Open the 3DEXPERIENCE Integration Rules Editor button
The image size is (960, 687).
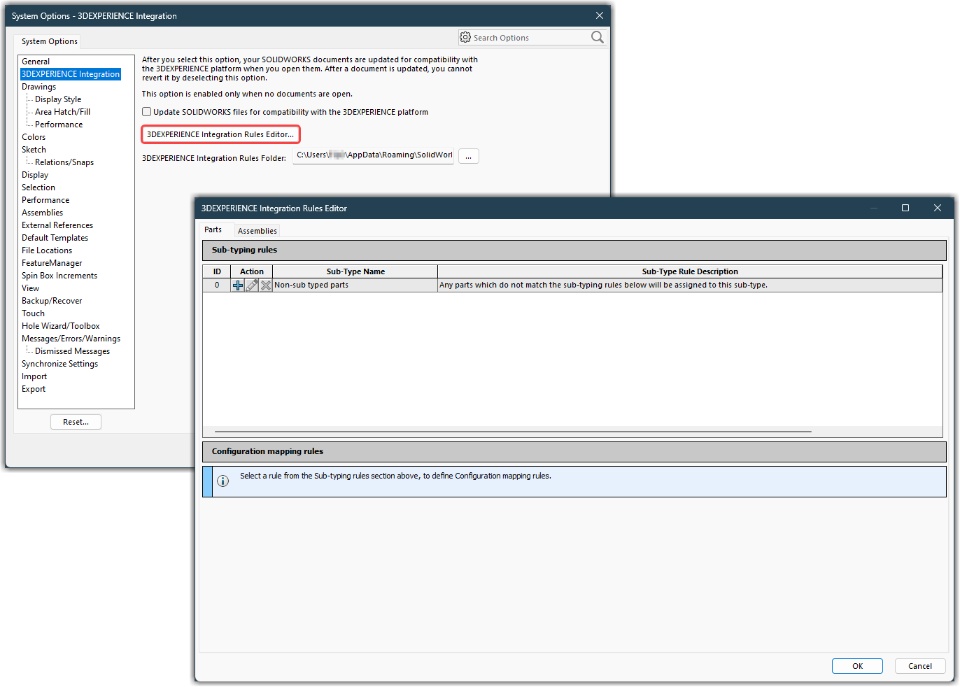pyautogui.click(x=220, y=134)
